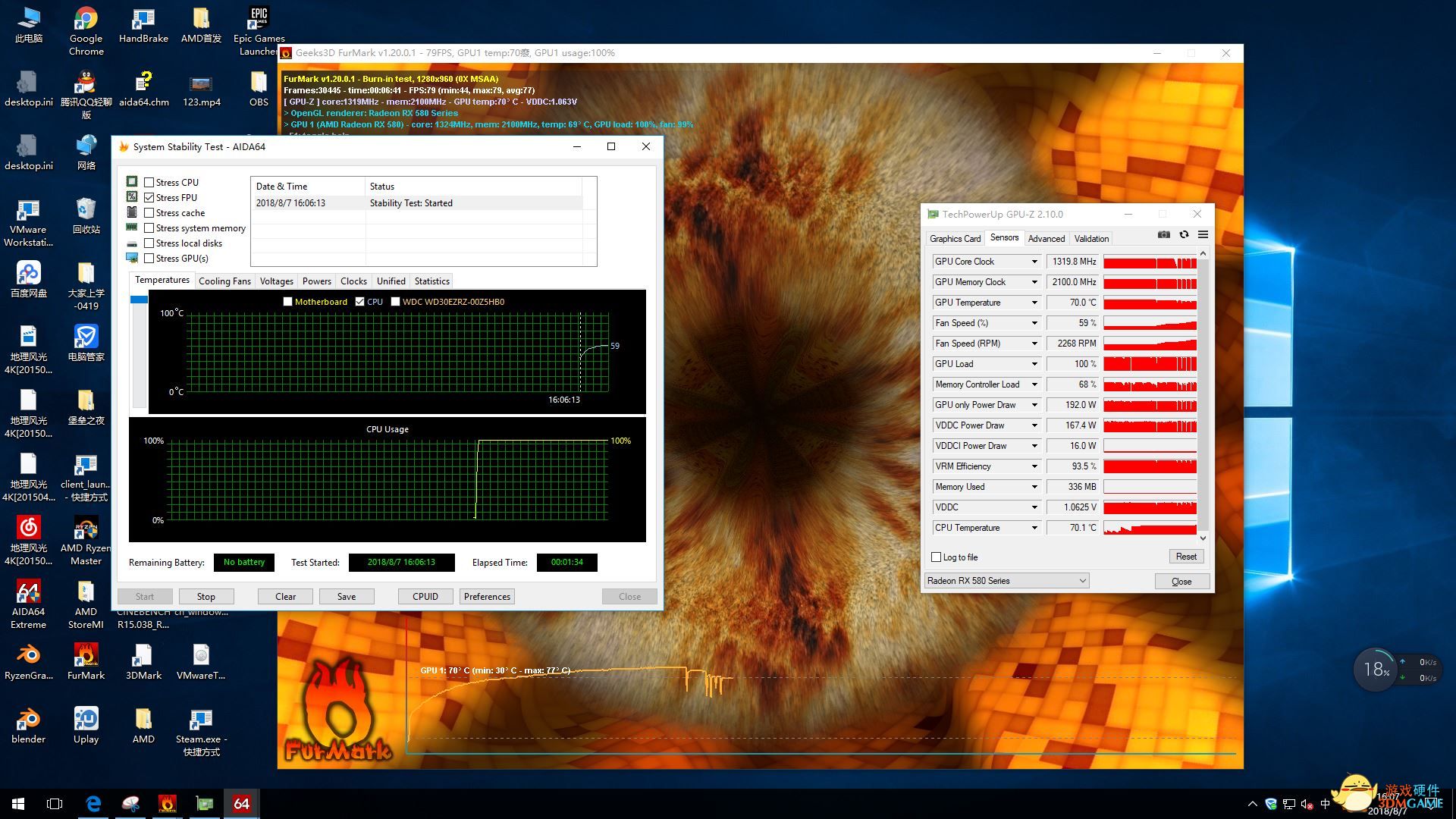Image resolution: width=1456 pixels, height=819 pixels.
Task: Switch to the Graphics Card tab
Action: (955, 239)
